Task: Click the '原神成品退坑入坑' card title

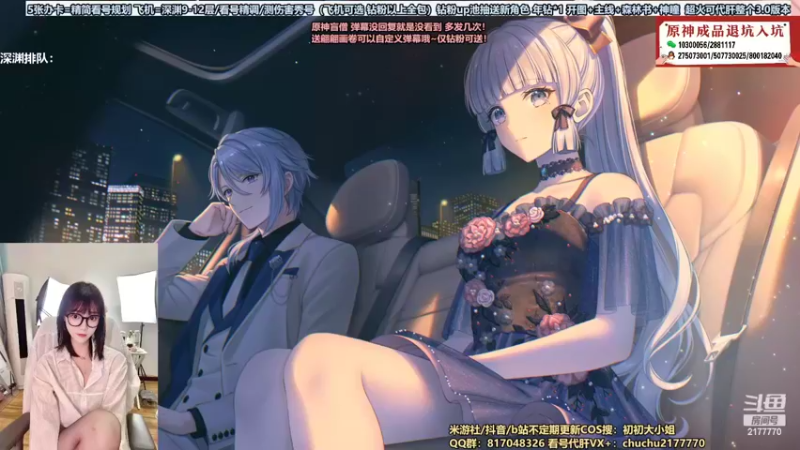Action: tap(724, 31)
